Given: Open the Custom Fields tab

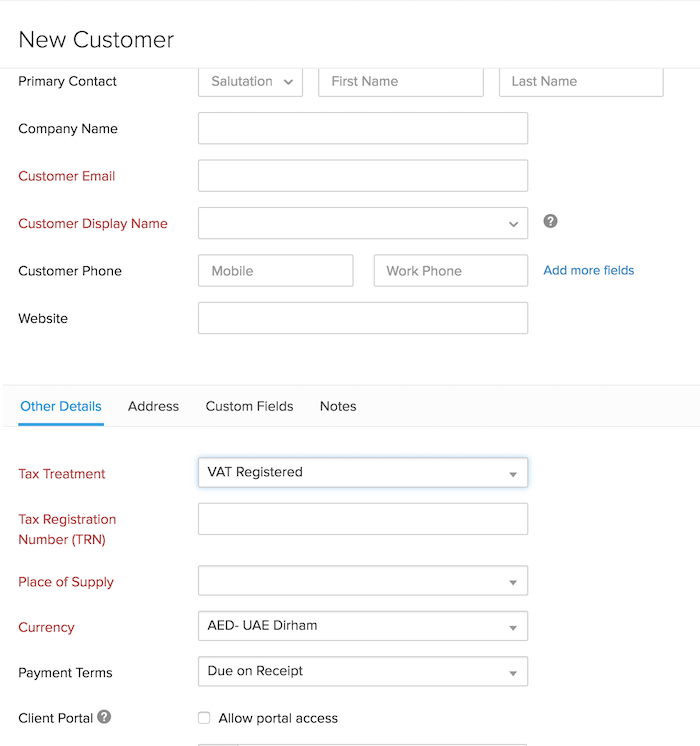Looking at the screenshot, I should coord(249,406).
